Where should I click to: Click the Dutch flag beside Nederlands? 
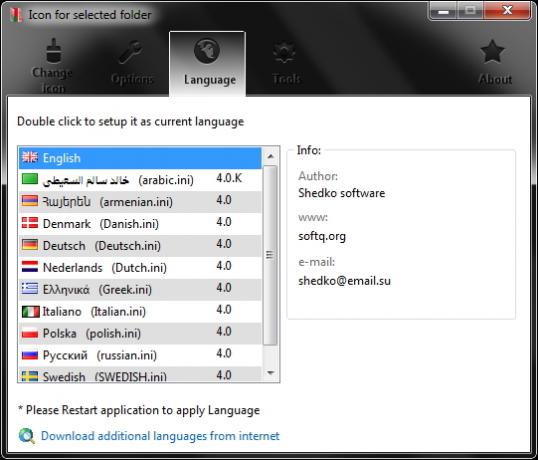pyautogui.click(x=30, y=267)
